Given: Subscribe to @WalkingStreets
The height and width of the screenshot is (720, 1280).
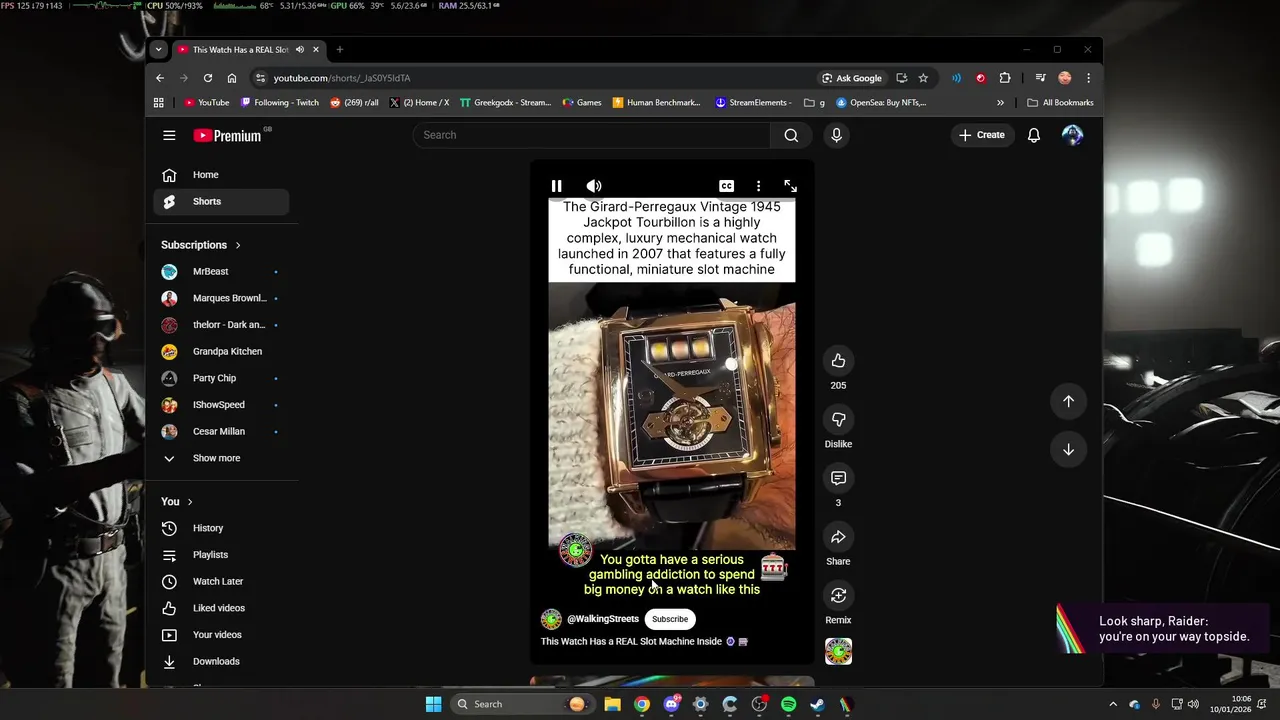Looking at the screenshot, I should click(x=670, y=619).
